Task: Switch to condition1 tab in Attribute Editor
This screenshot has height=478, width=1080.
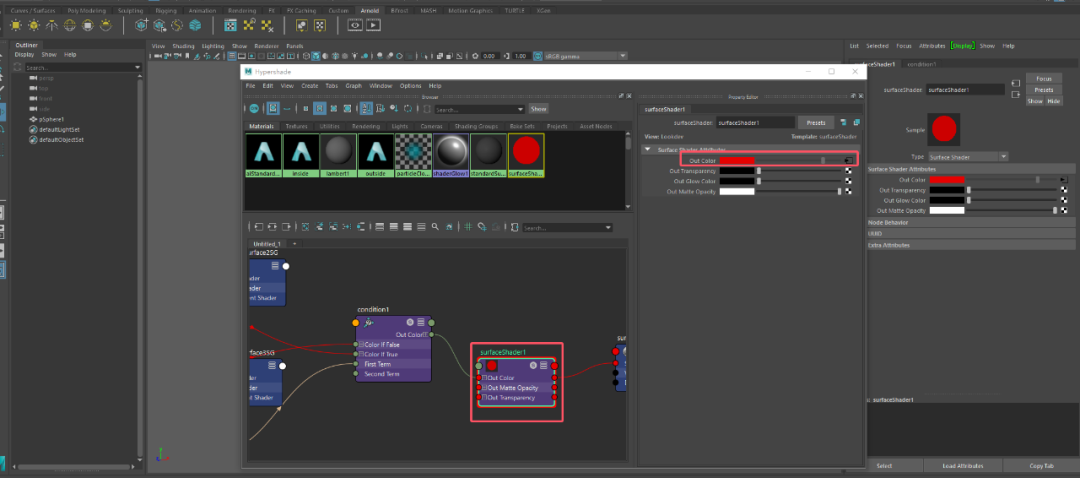Action: click(x=922, y=64)
